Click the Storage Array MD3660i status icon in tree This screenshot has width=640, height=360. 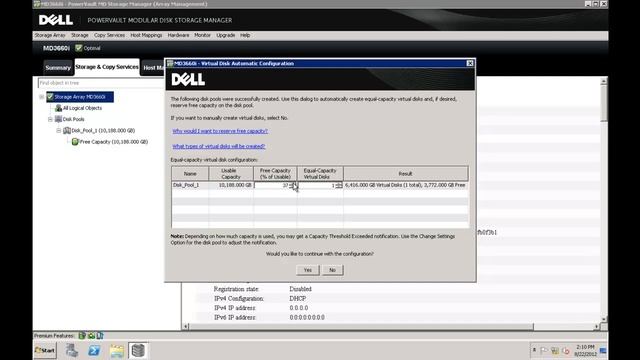(x=50, y=97)
